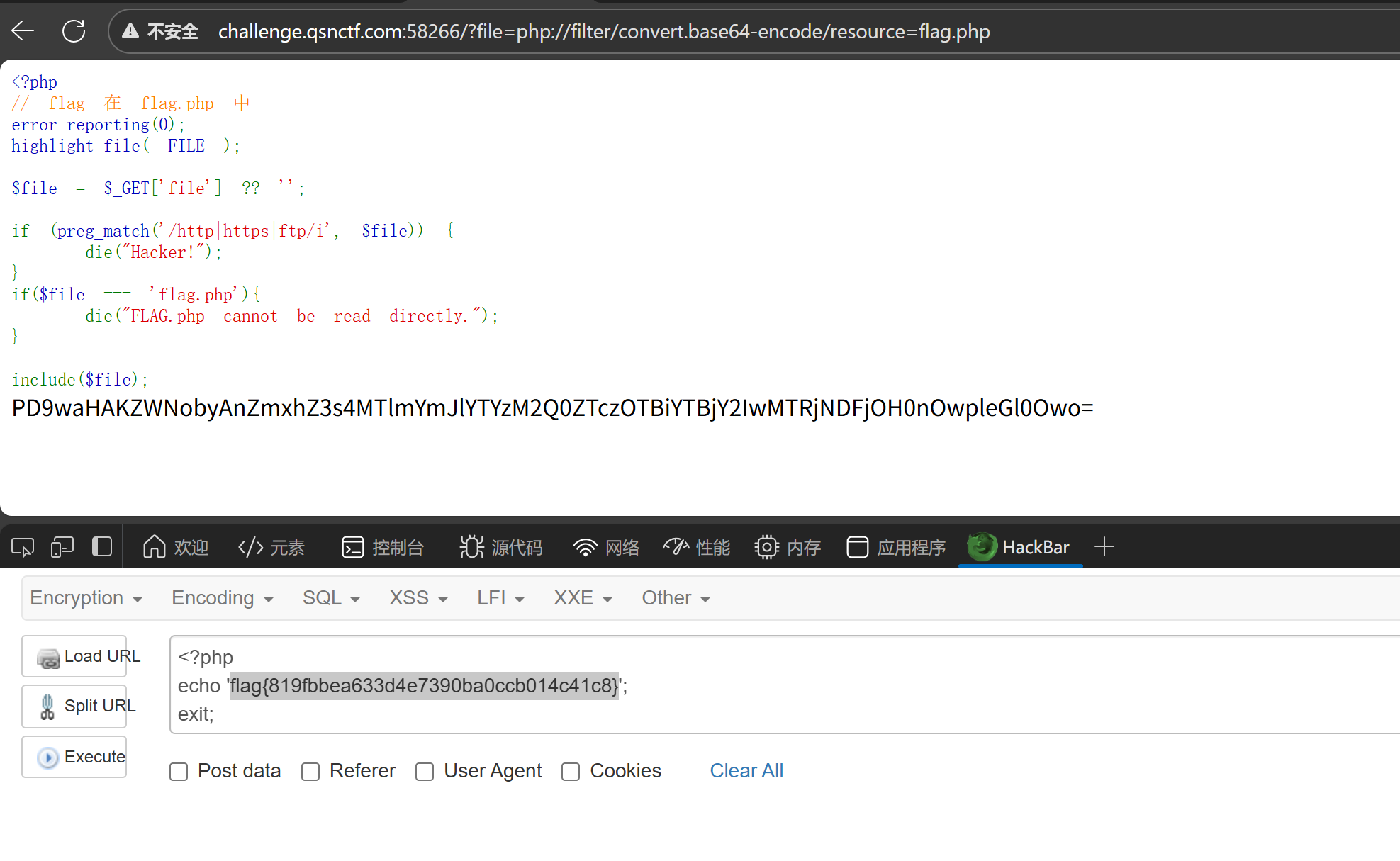Click the Load URL button
This screenshot has height=861, width=1400.
(74, 657)
